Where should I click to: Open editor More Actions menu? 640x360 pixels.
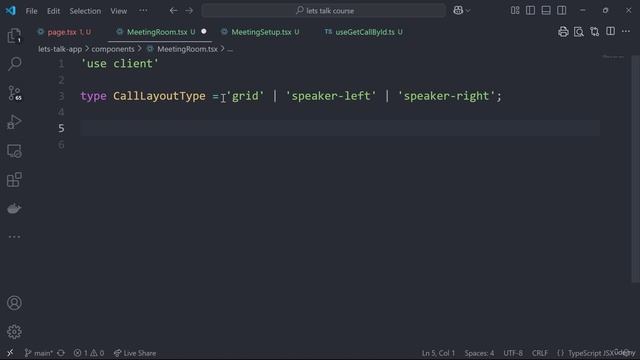tap(626, 32)
